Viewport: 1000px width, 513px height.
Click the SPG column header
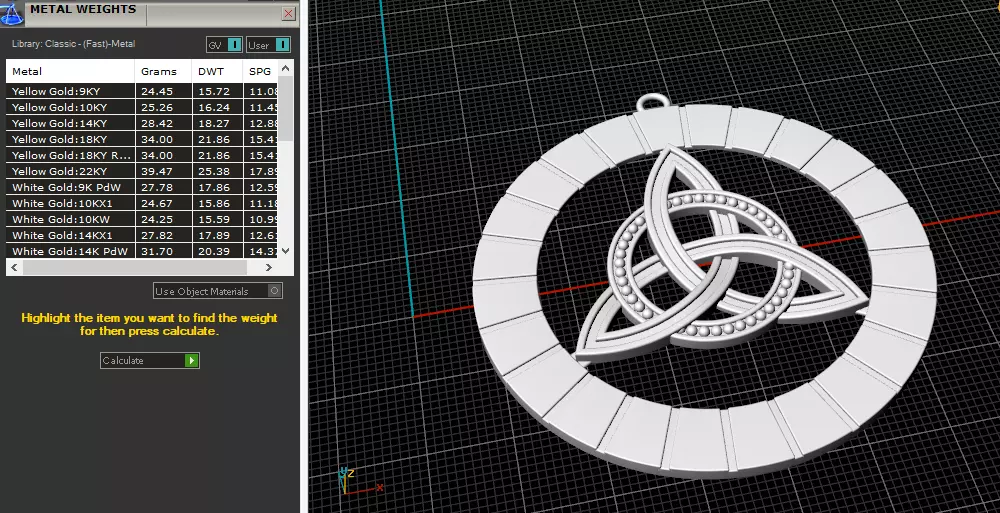[261, 71]
